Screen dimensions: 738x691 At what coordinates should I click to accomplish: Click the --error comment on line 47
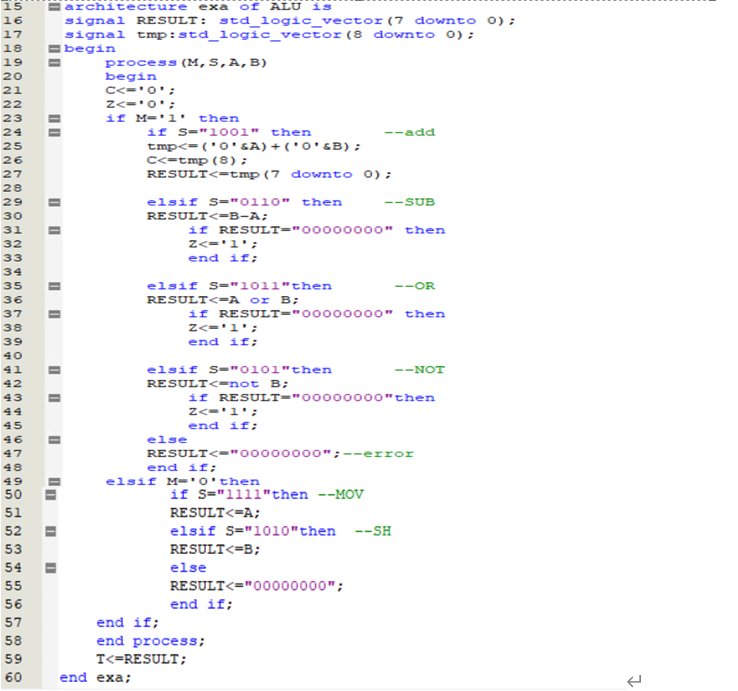coord(378,454)
